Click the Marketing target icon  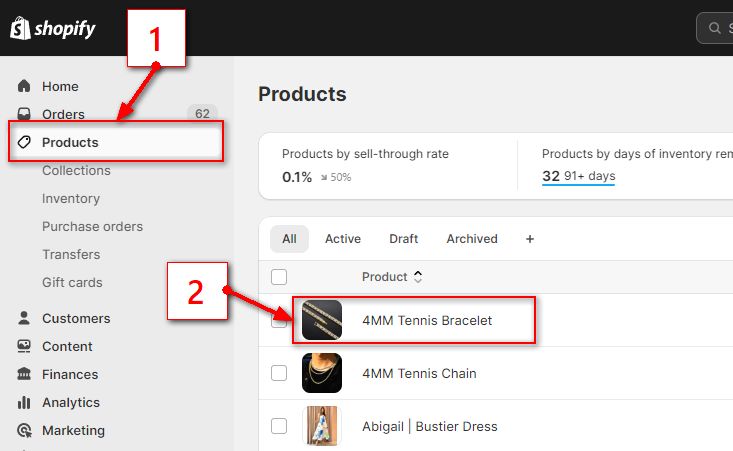tap(24, 430)
